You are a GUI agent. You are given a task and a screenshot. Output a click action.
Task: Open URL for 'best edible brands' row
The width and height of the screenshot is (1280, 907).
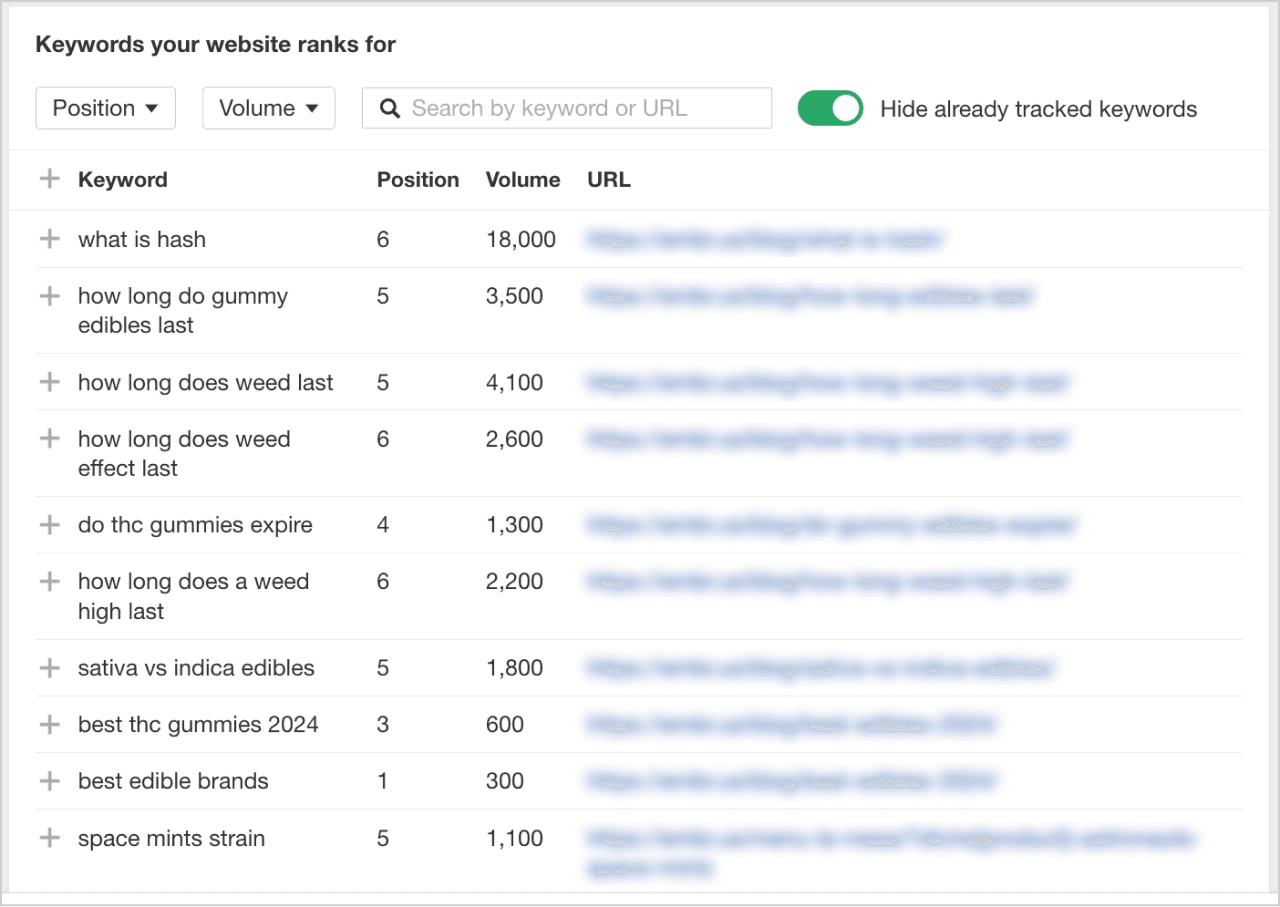pos(790,781)
